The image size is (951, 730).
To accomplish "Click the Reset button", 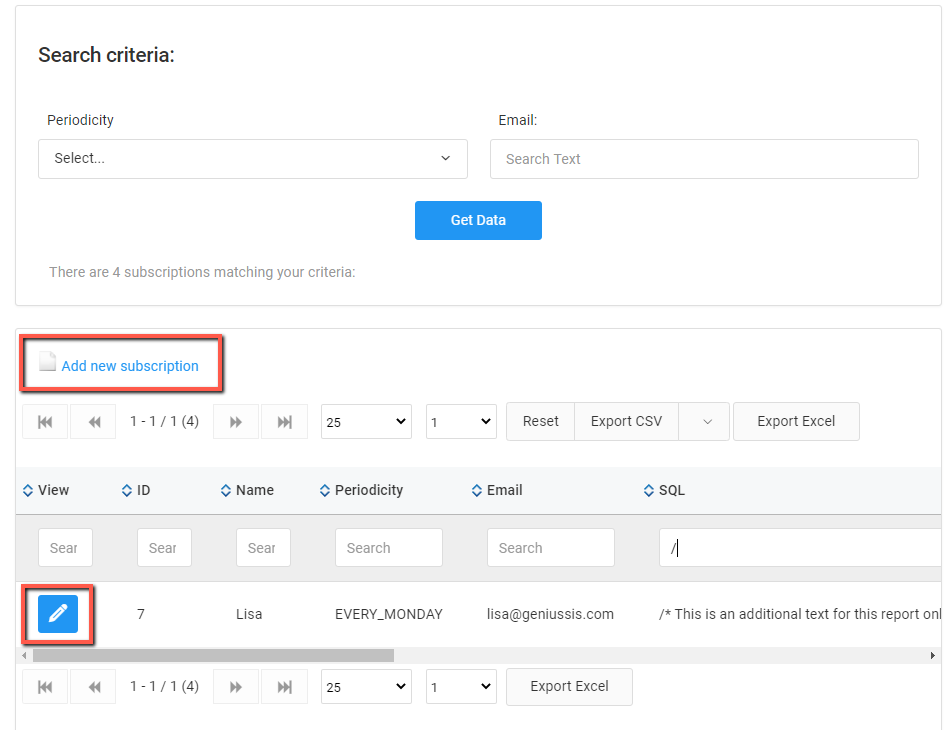I will point(540,422).
